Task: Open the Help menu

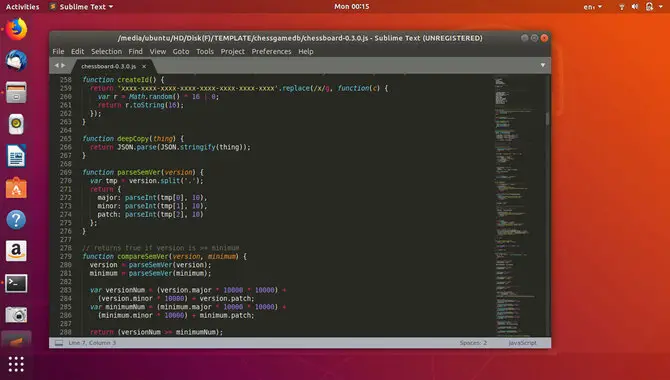Action: click(306, 51)
